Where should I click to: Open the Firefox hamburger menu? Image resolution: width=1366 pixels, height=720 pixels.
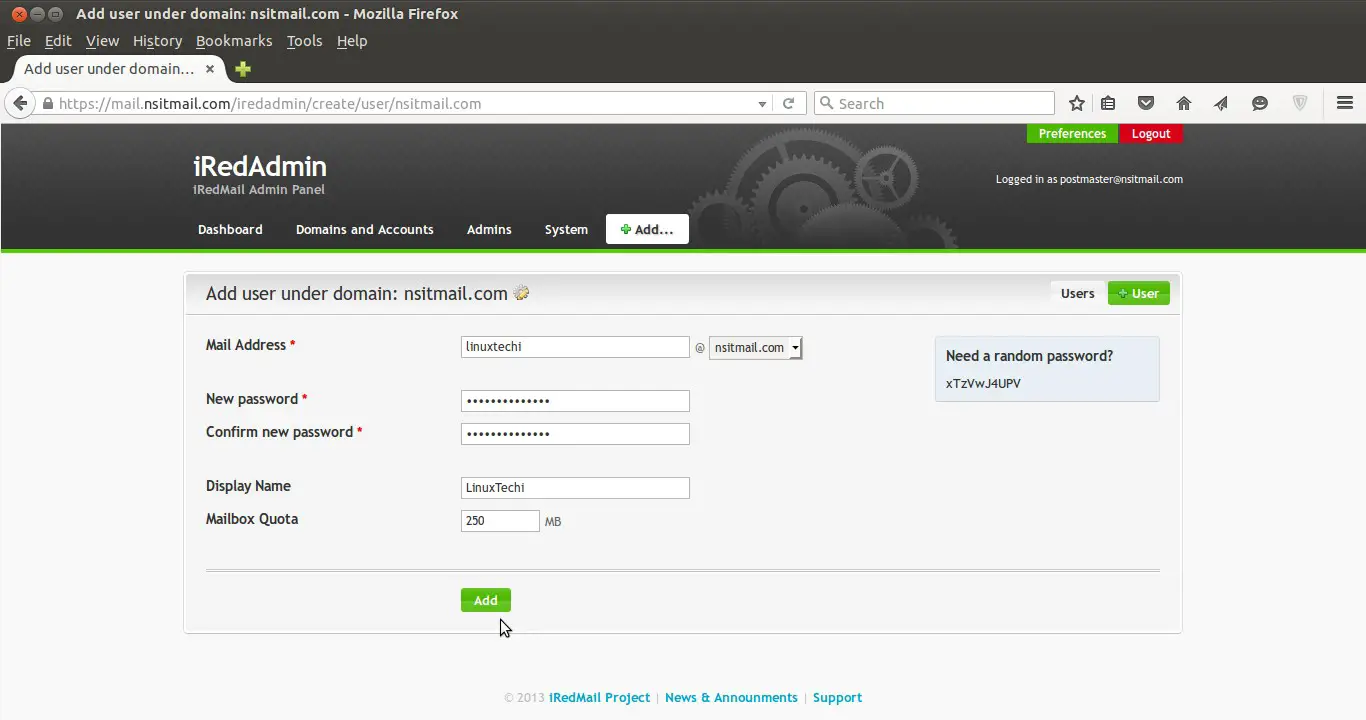click(x=1344, y=103)
